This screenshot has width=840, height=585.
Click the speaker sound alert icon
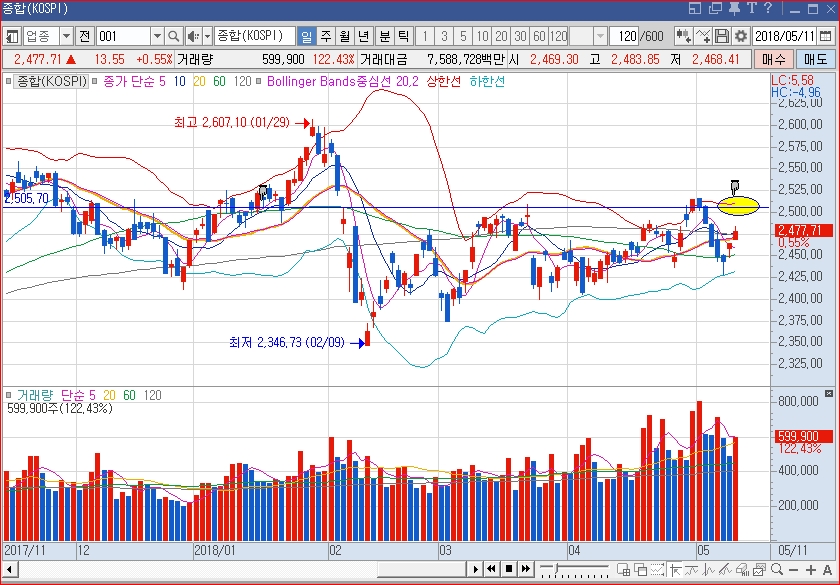(x=194, y=35)
